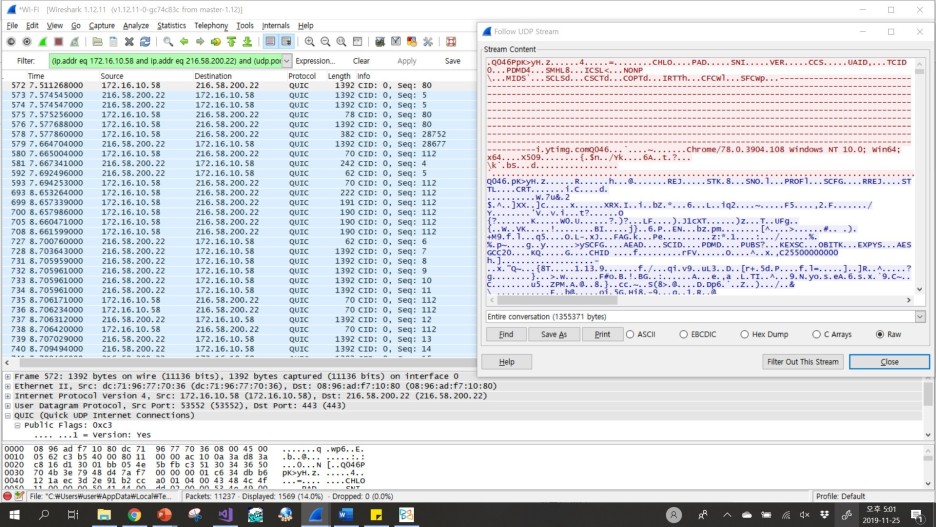Screen dimensions: 936x527
Task: Open Chrome from the taskbar
Action: coord(134,514)
